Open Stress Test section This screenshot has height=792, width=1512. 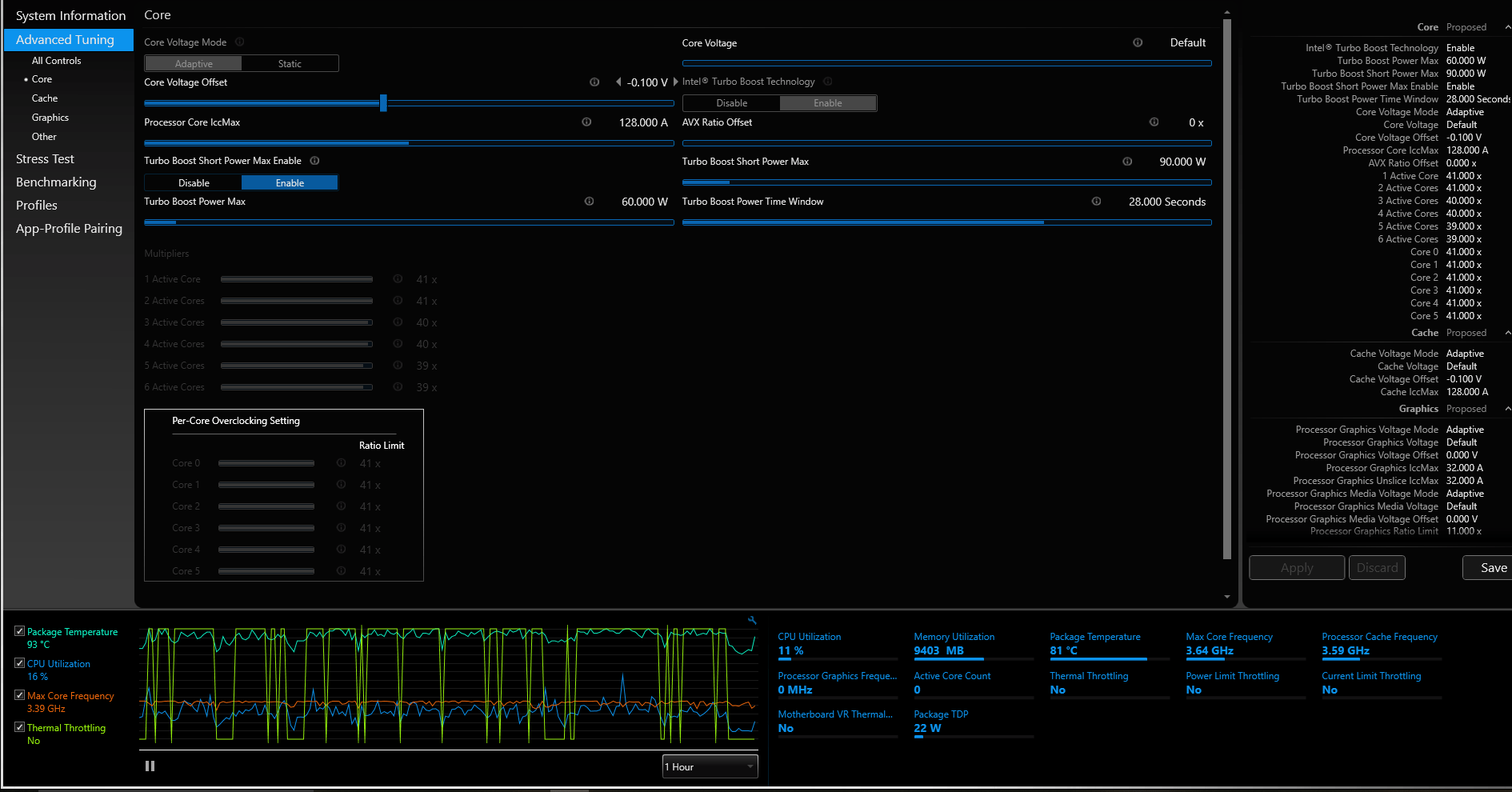[x=45, y=159]
